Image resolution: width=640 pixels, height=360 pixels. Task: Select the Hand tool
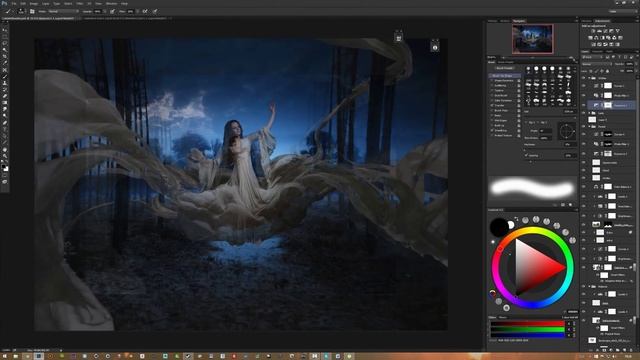click(5, 149)
